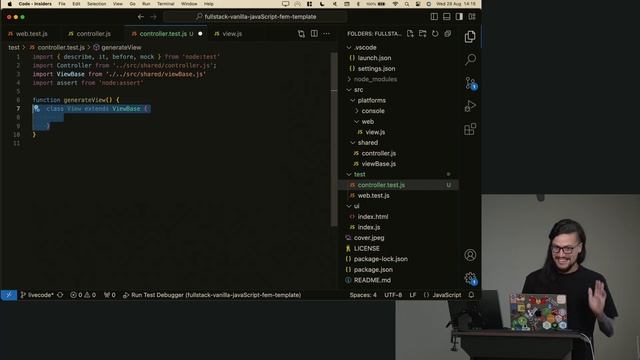Expand the console folder
Viewport: 640px width, 360px height.
click(x=357, y=111)
